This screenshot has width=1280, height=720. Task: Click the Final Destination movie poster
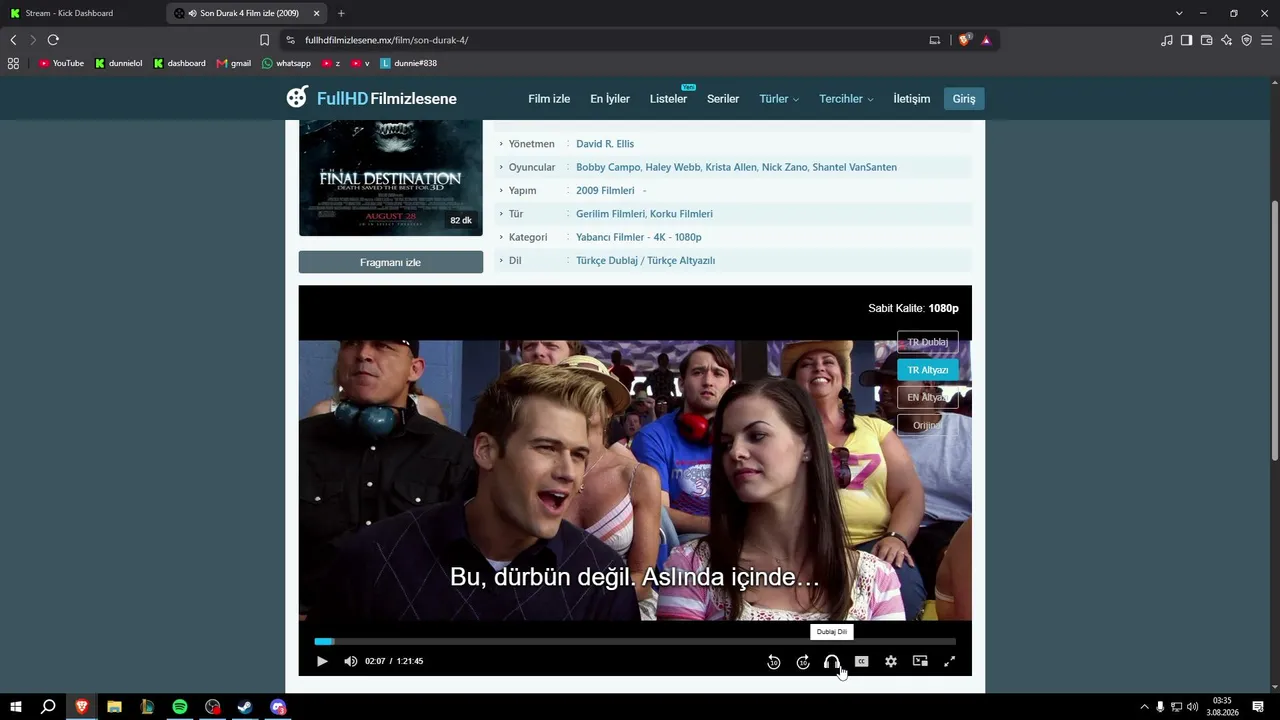pos(391,178)
